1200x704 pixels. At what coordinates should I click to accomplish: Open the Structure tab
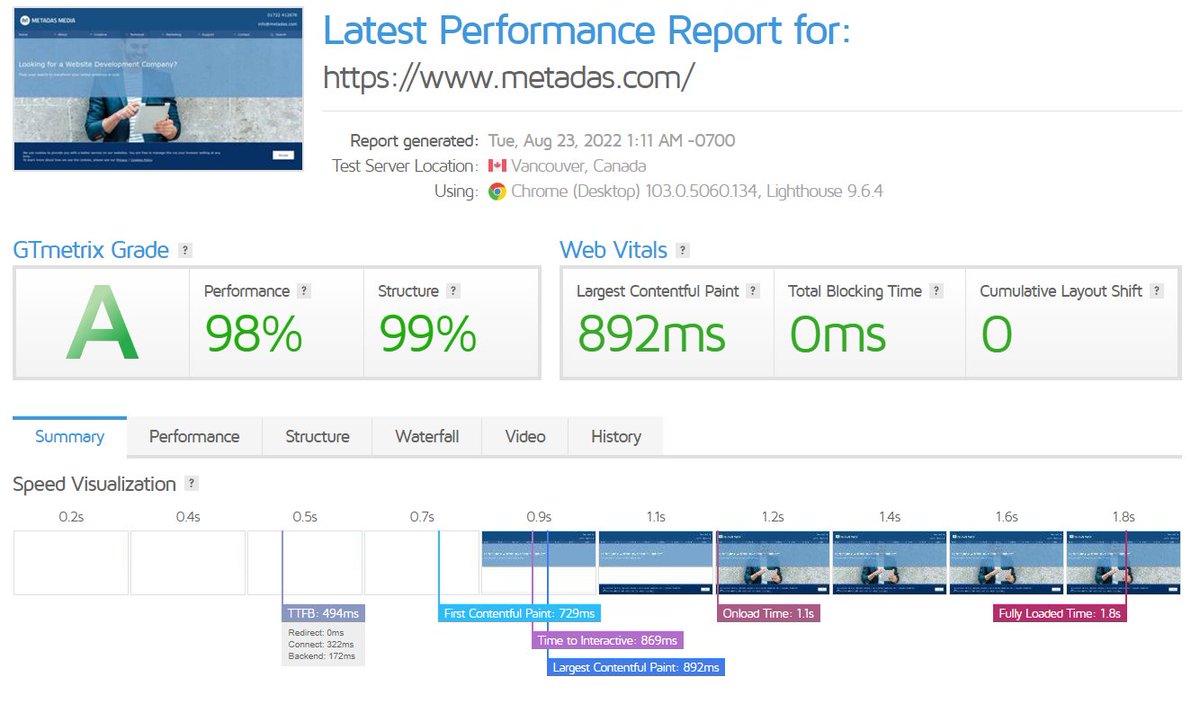(317, 436)
